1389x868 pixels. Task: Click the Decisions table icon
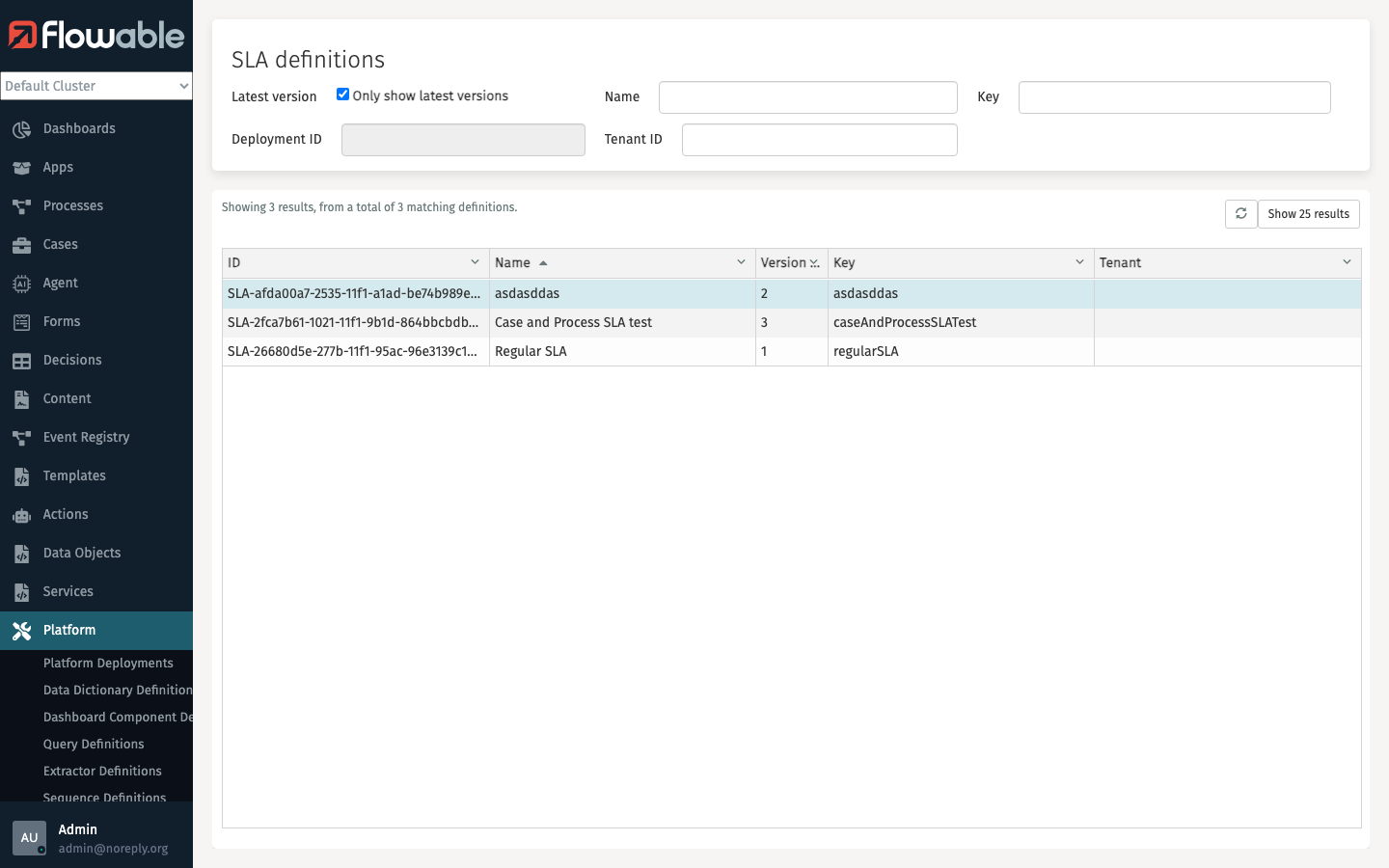(21, 361)
